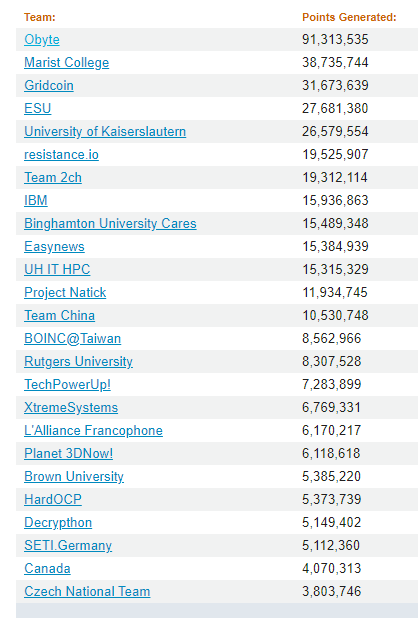
Task: Select the Easynews team link
Action: pyautogui.click(x=54, y=247)
